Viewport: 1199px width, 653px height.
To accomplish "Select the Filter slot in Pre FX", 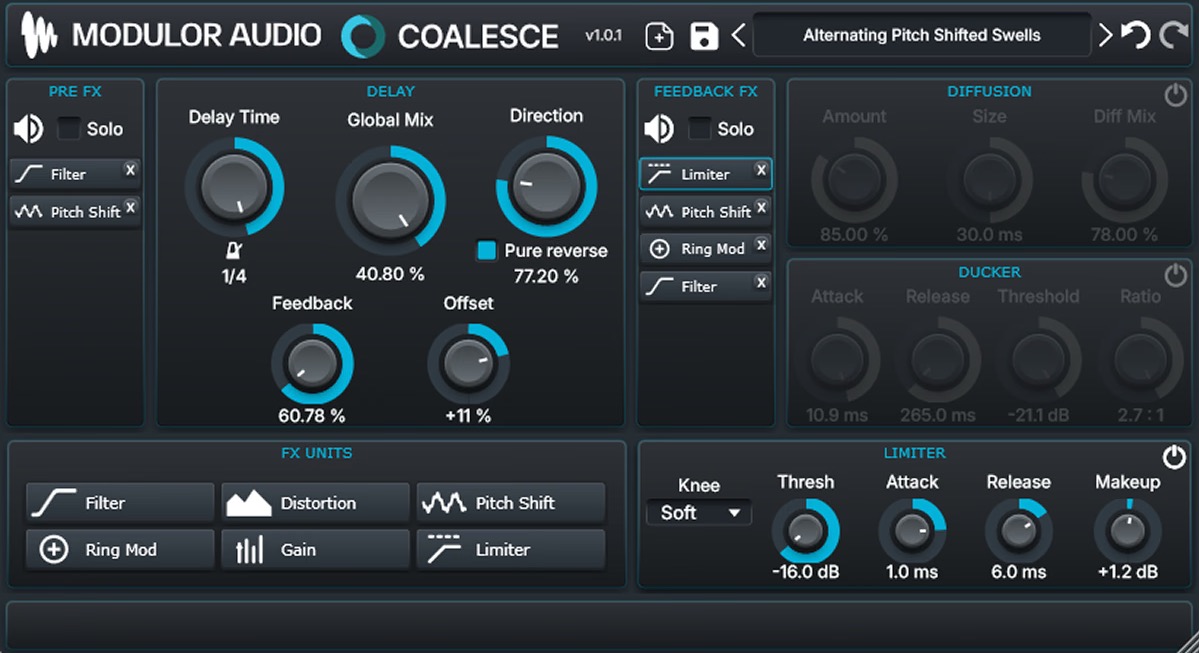I will pyautogui.click(x=75, y=174).
